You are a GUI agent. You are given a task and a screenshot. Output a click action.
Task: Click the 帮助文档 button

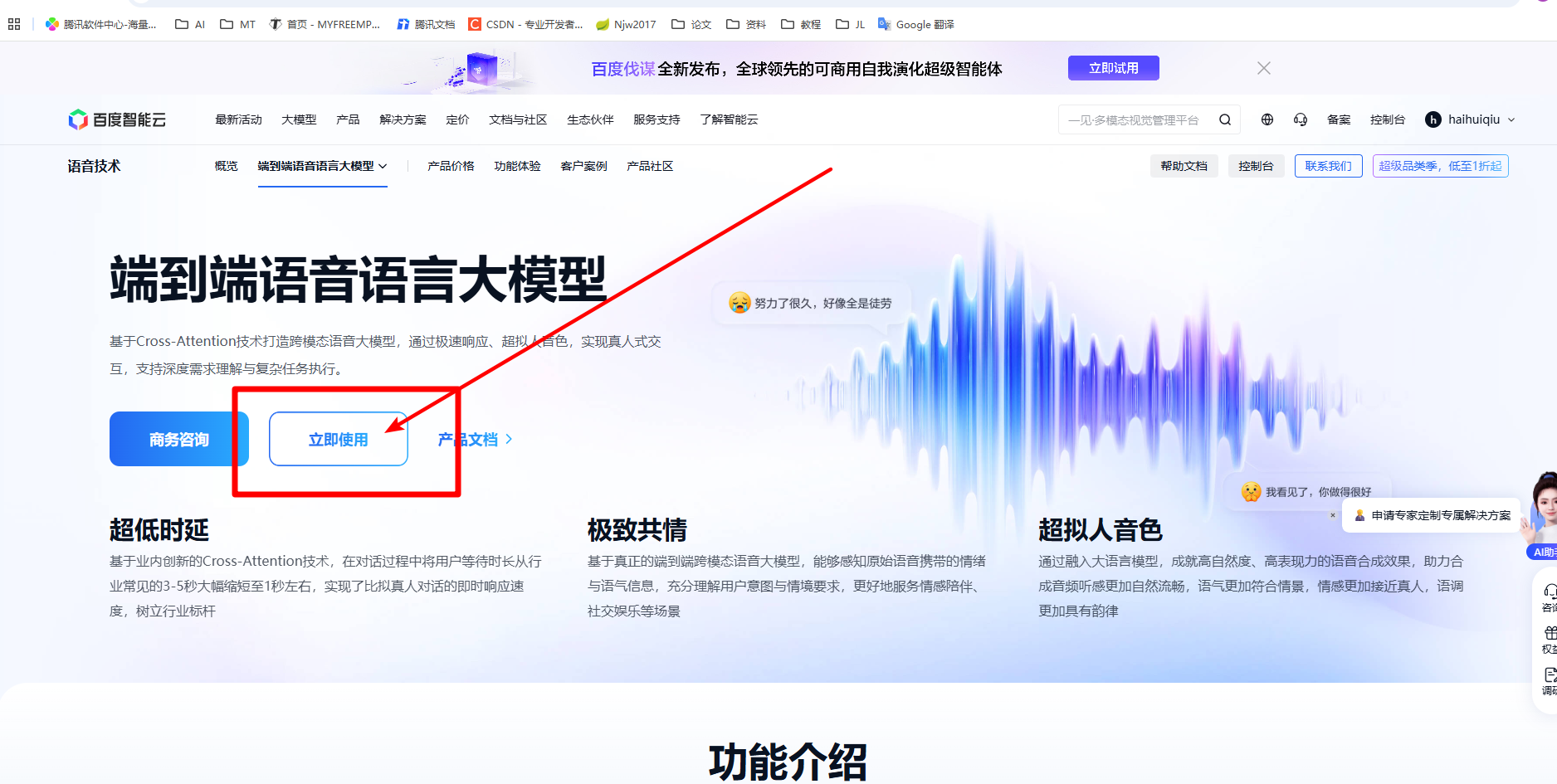point(1184,166)
